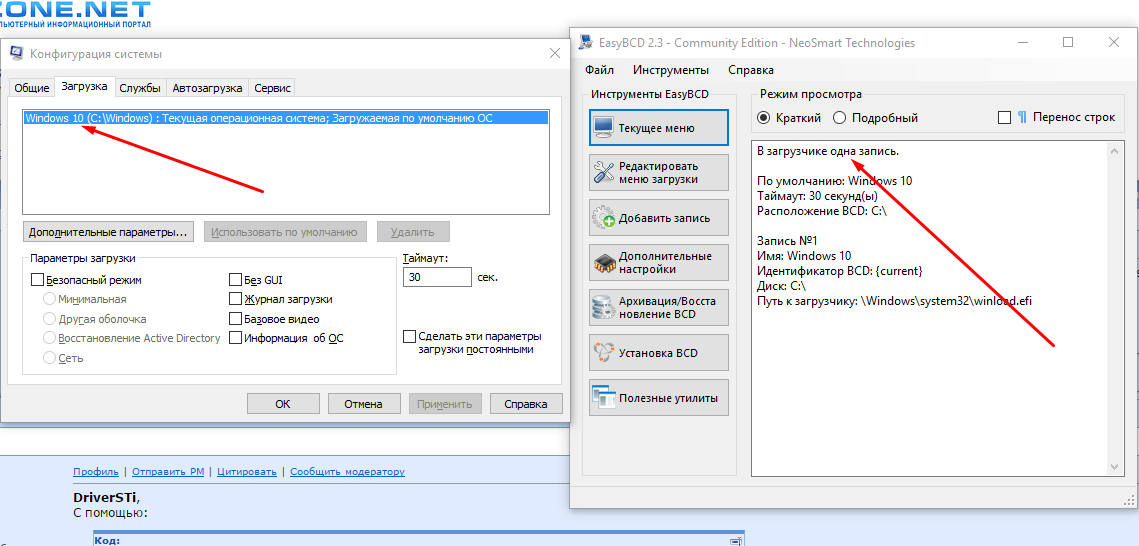Switch to the Автозагрузка tab

click(x=207, y=88)
